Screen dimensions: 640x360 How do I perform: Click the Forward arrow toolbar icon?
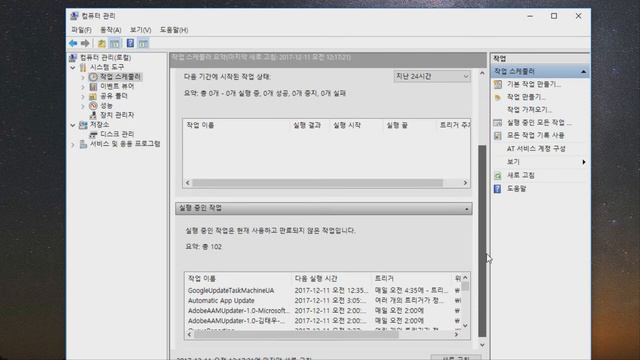tap(85, 43)
